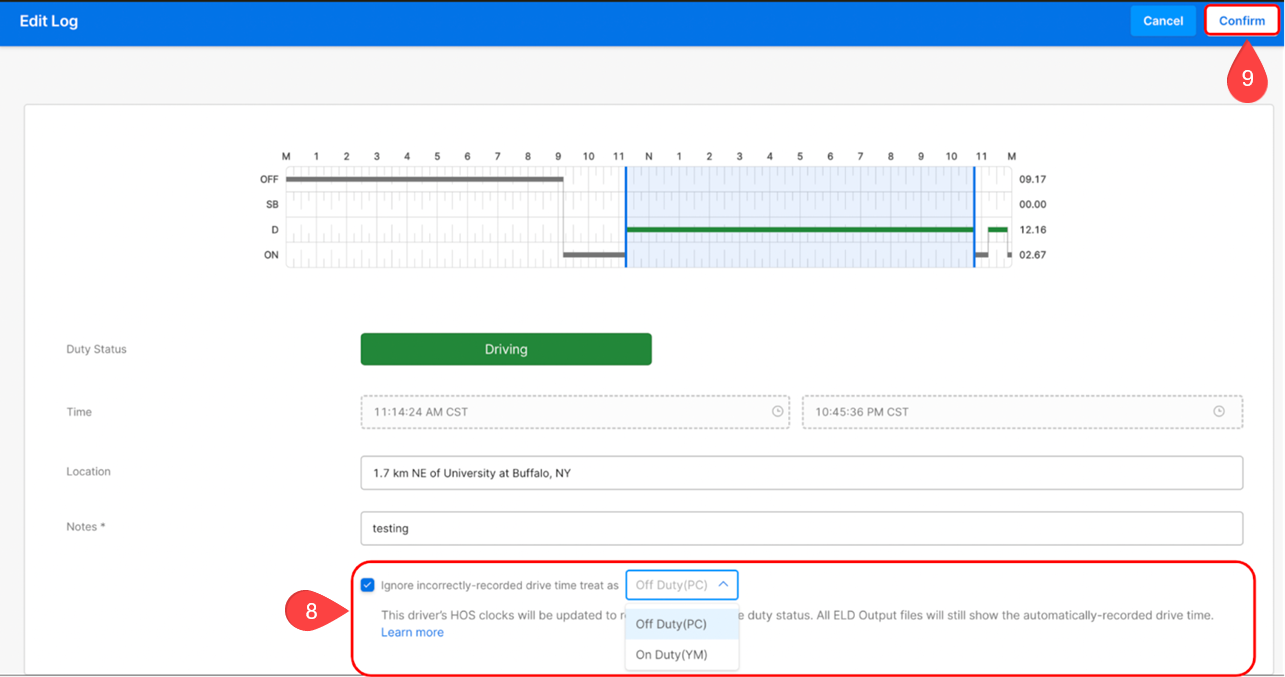1285x677 pixels.
Task: Click right blue selection boundary on graph
Action: pyautogui.click(x=974, y=217)
